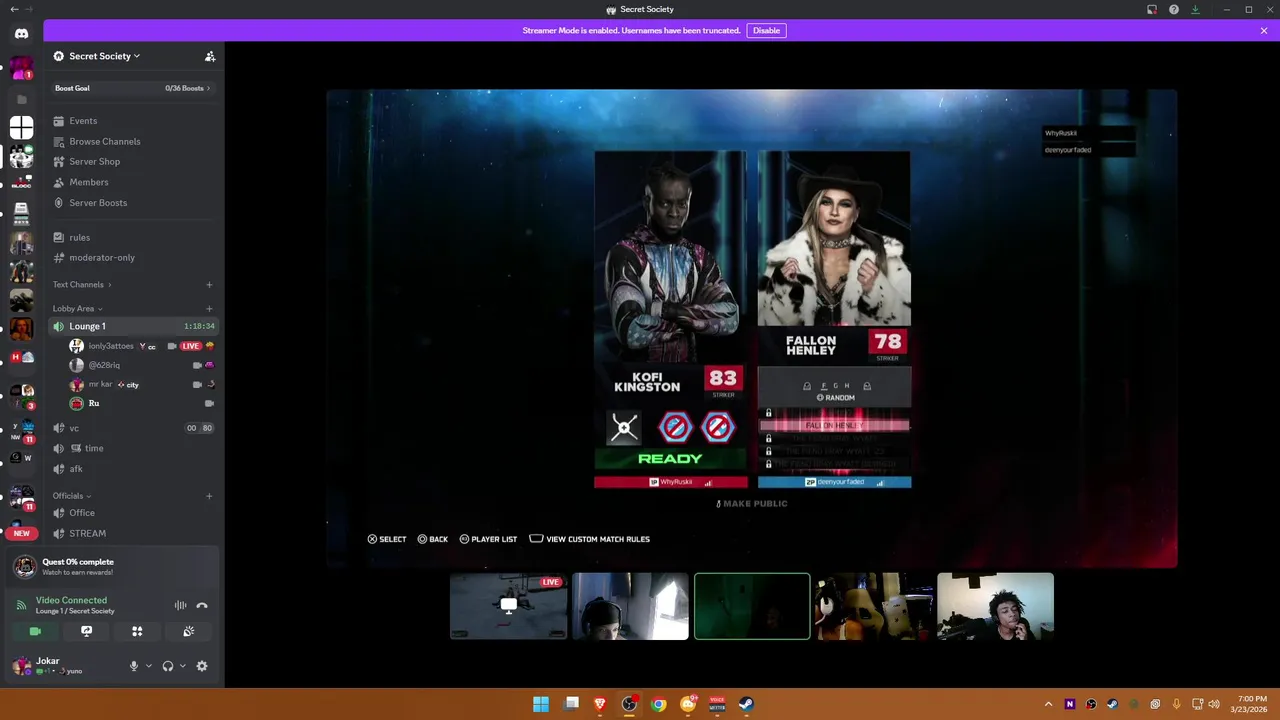The height and width of the screenshot is (720, 1280).
Task: Dismiss the Streamer Mode banner
Action: coord(1264,30)
